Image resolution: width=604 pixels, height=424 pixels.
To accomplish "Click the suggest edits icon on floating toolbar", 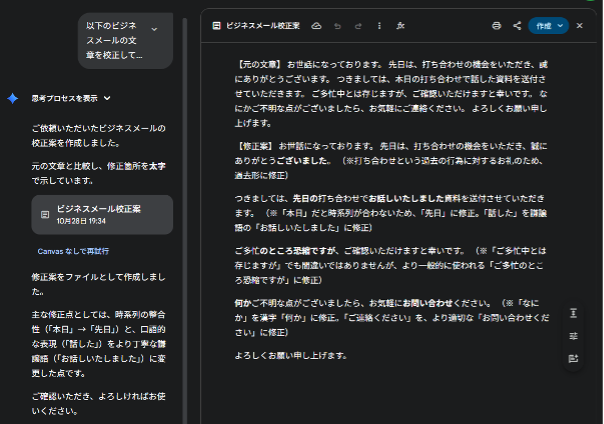I will coord(573,357).
